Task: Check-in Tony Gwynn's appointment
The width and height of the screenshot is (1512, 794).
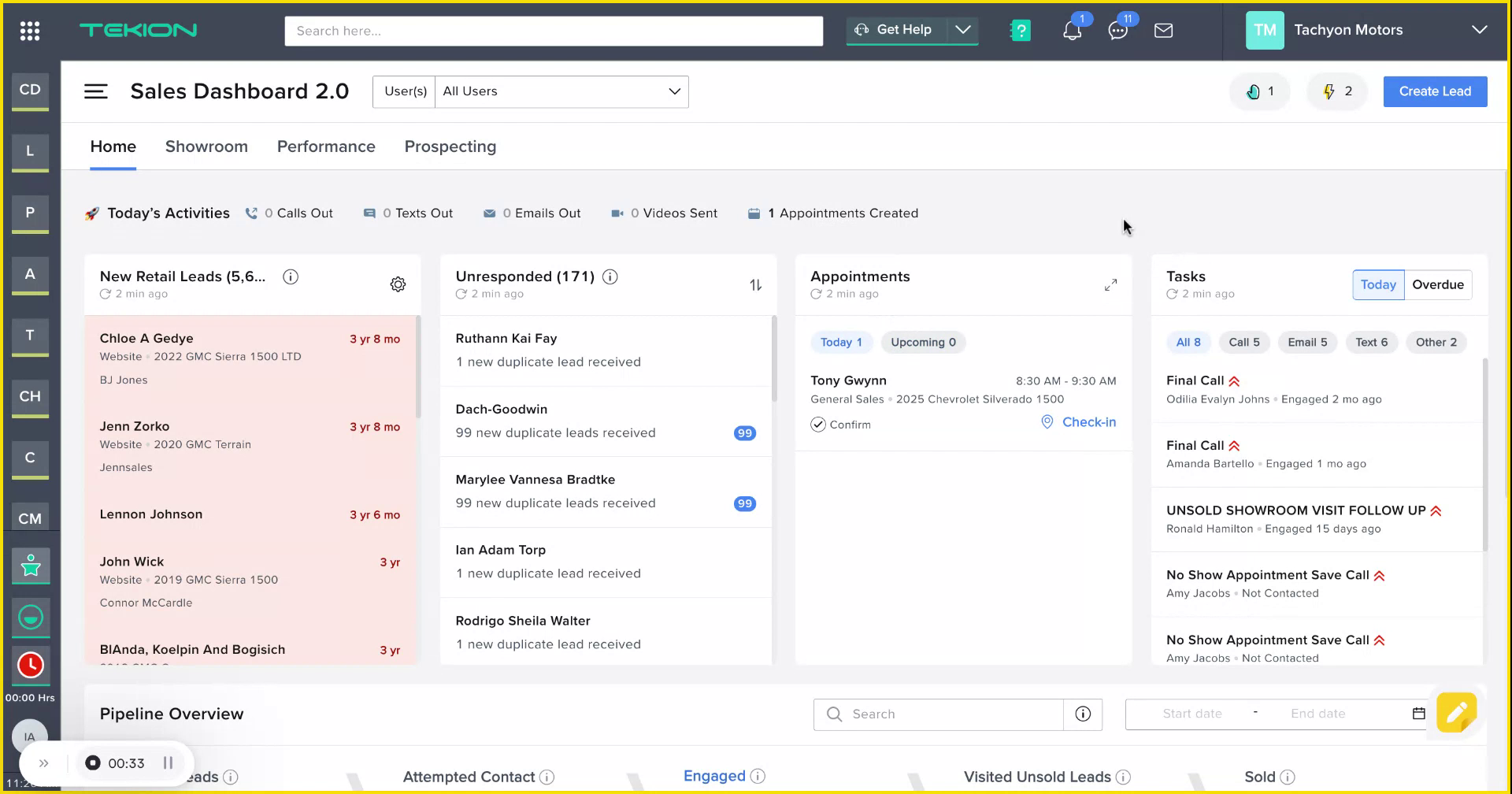Action: [1078, 422]
